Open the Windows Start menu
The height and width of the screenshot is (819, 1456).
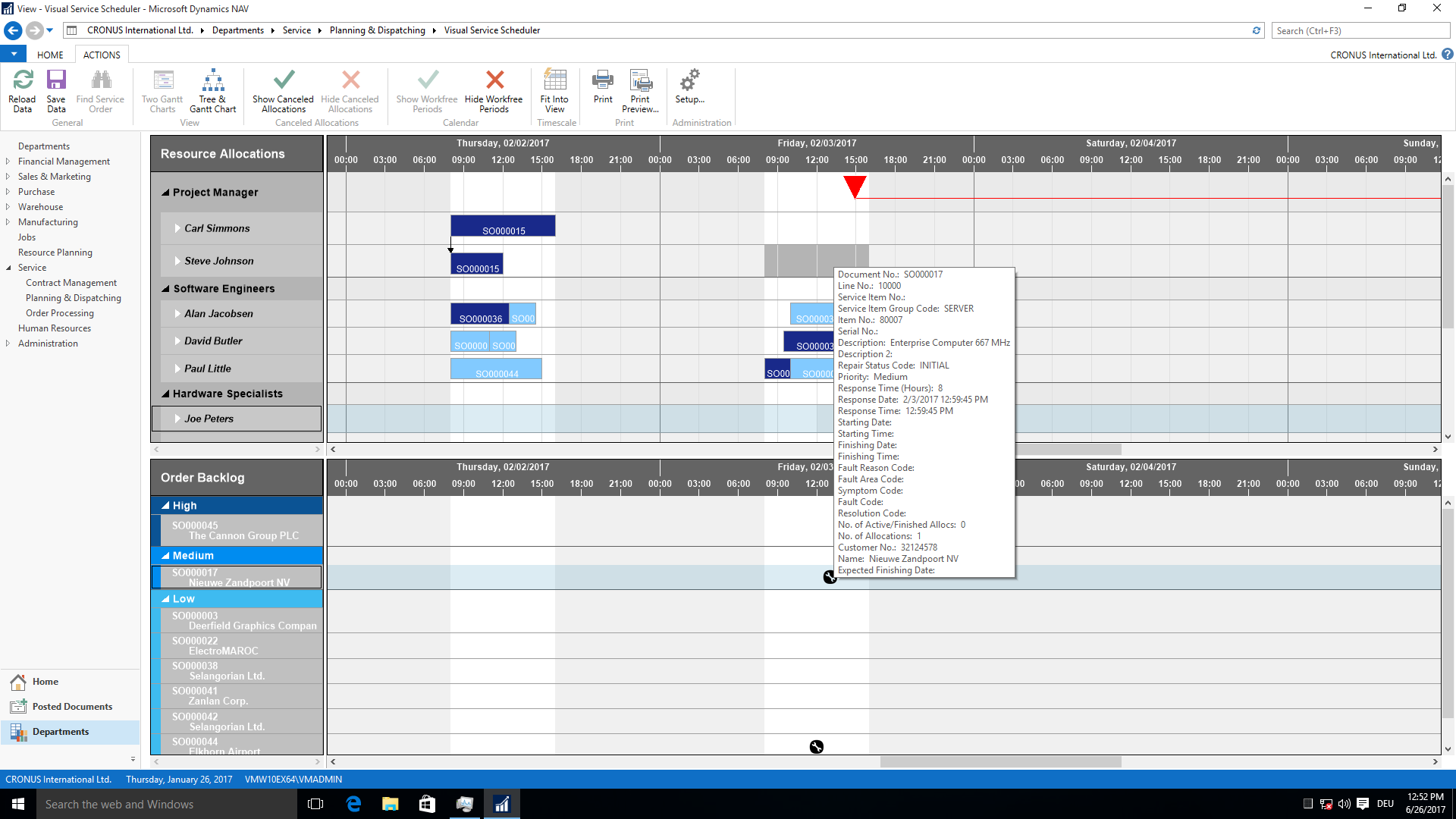pos(18,804)
